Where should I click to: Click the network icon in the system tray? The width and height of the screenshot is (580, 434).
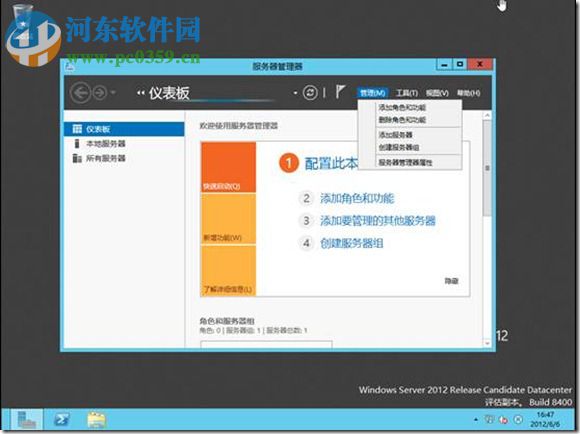[489, 420]
